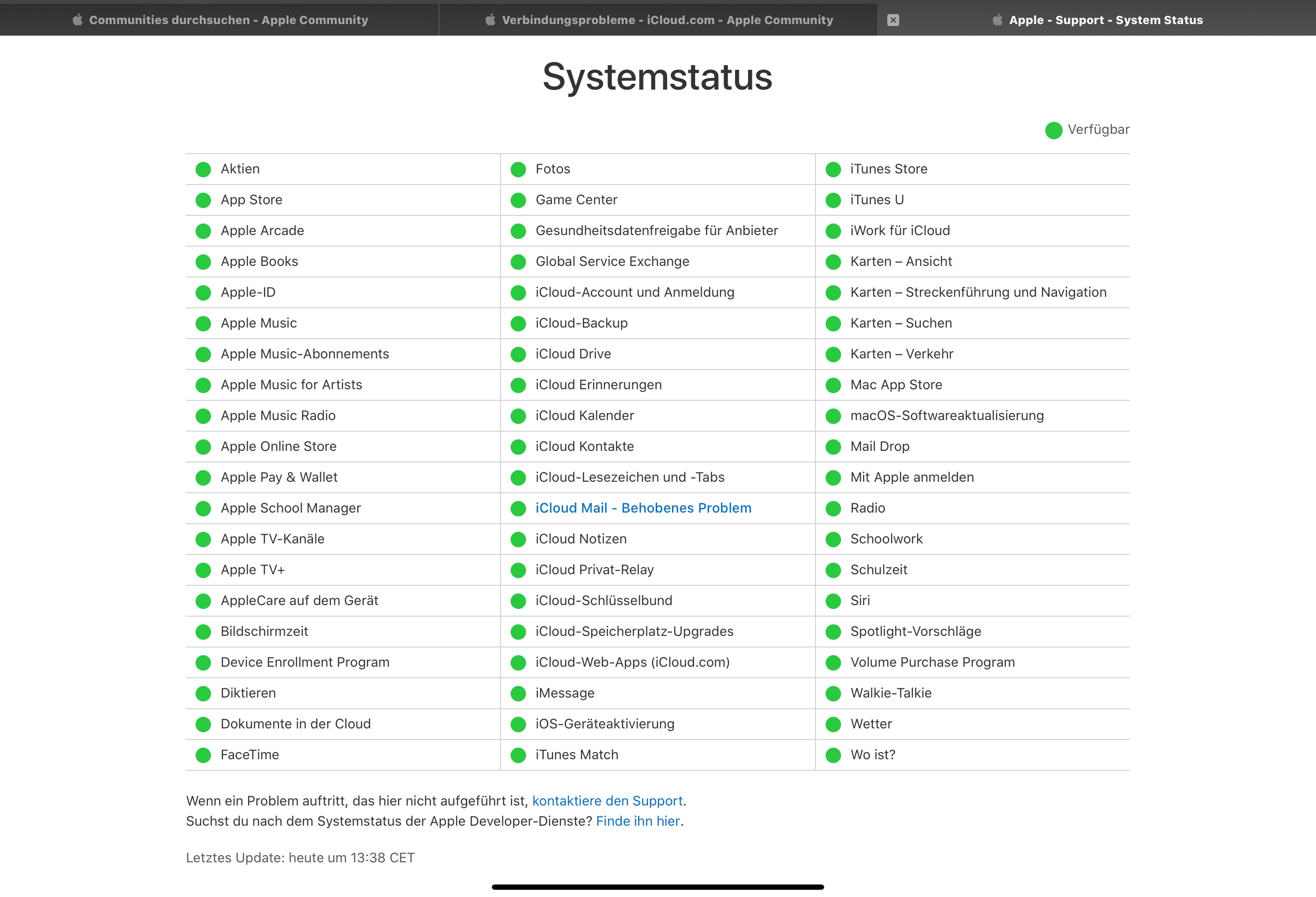Click the status dot beside Game Center
This screenshot has width=1316, height=897.
[x=518, y=200]
